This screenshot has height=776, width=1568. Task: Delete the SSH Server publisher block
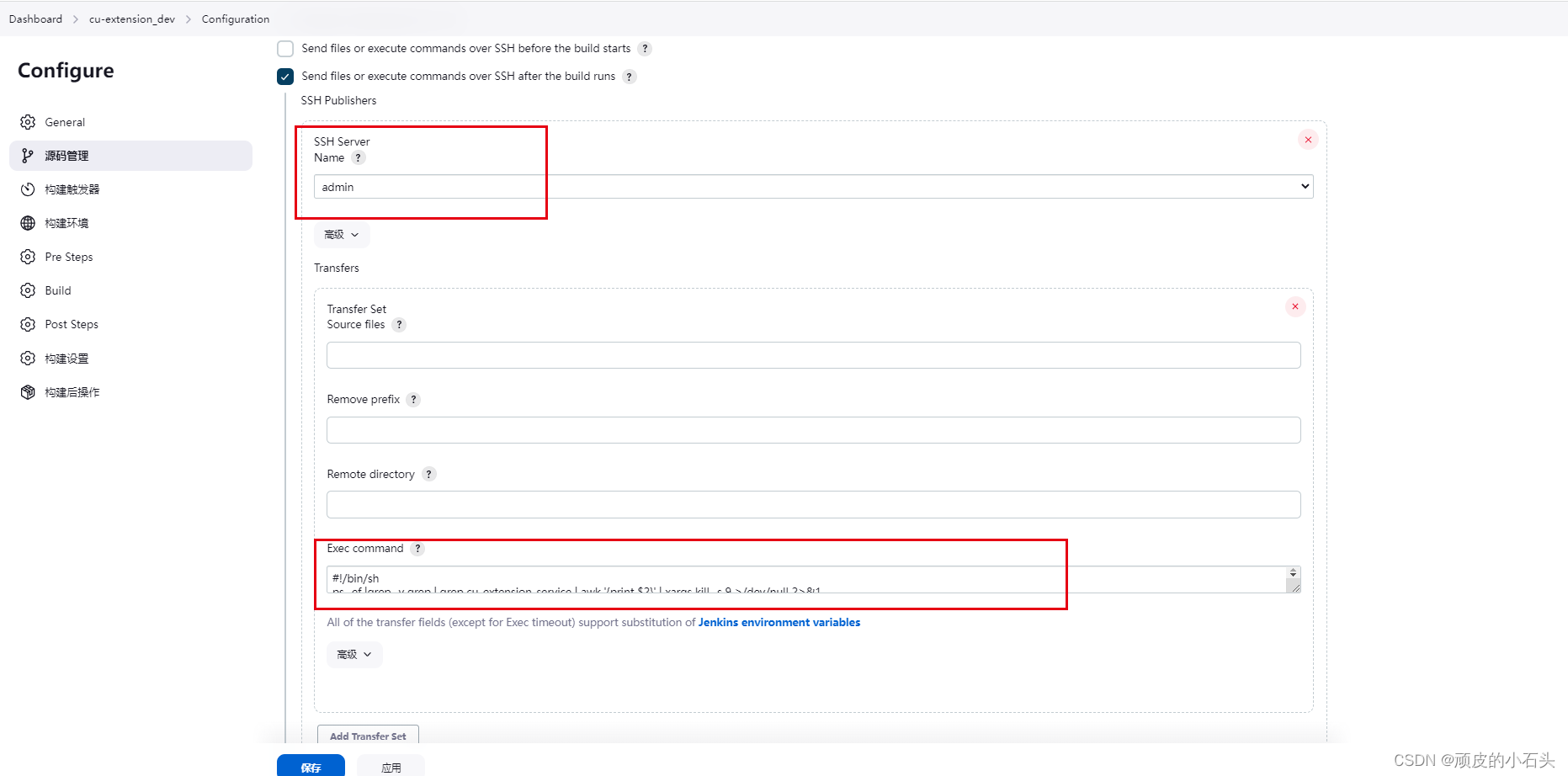pos(1308,140)
